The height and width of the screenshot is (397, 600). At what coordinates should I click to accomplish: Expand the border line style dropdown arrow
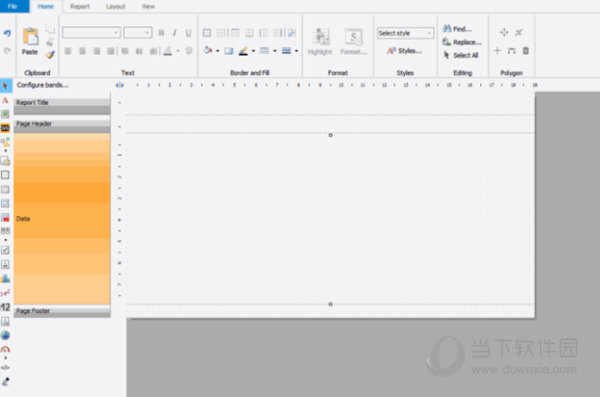click(275, 51)
